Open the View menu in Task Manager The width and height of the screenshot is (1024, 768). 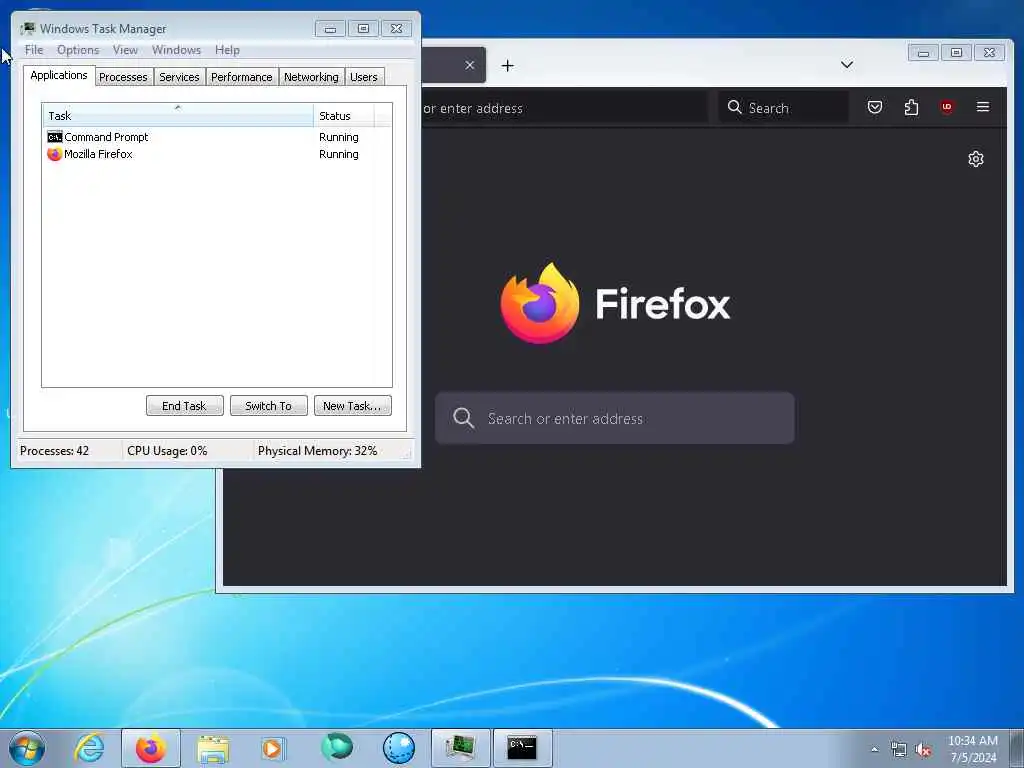[125, 50]
